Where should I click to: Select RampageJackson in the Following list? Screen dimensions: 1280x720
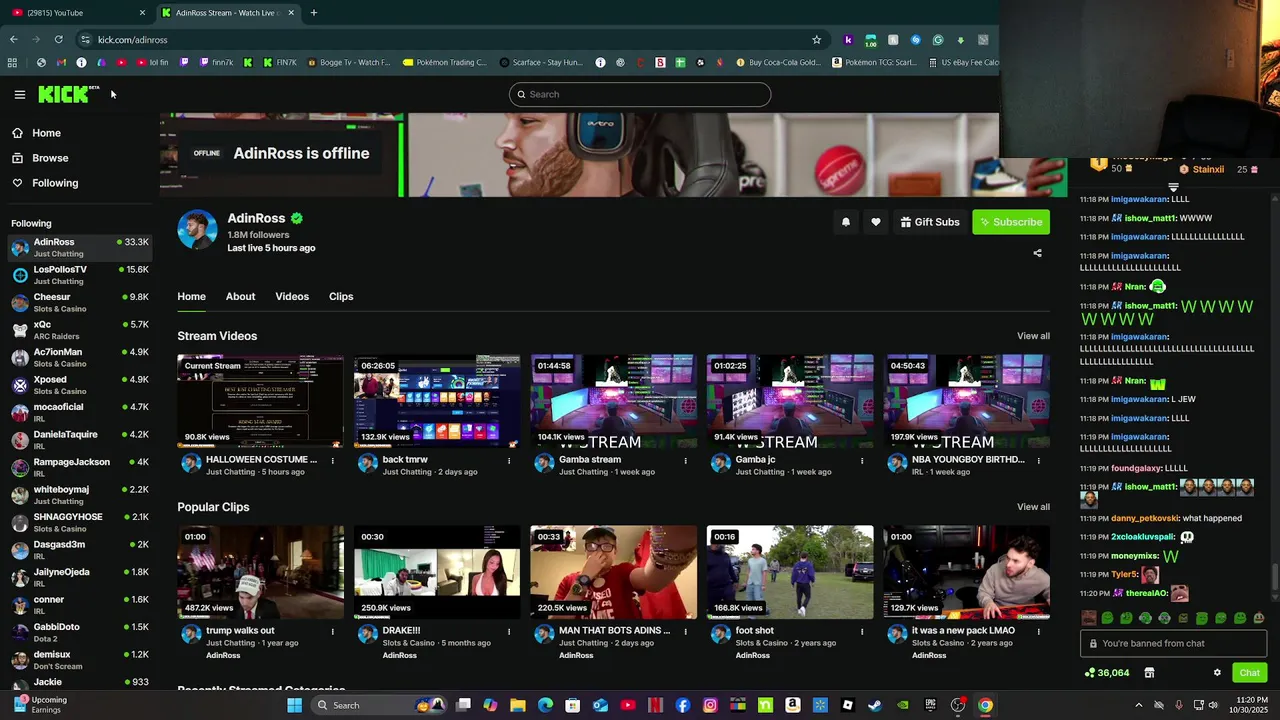point(80,467)
